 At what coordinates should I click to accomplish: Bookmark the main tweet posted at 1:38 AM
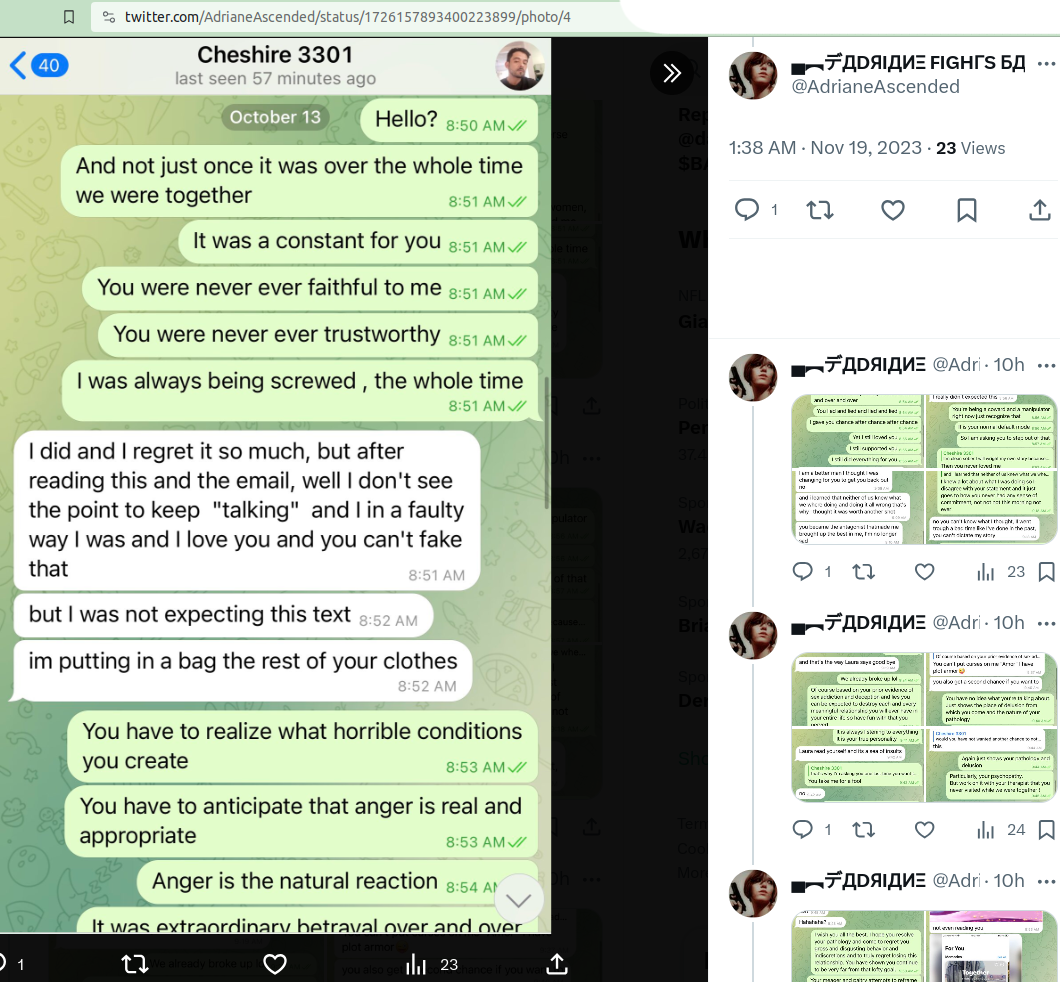coord(967,210)
